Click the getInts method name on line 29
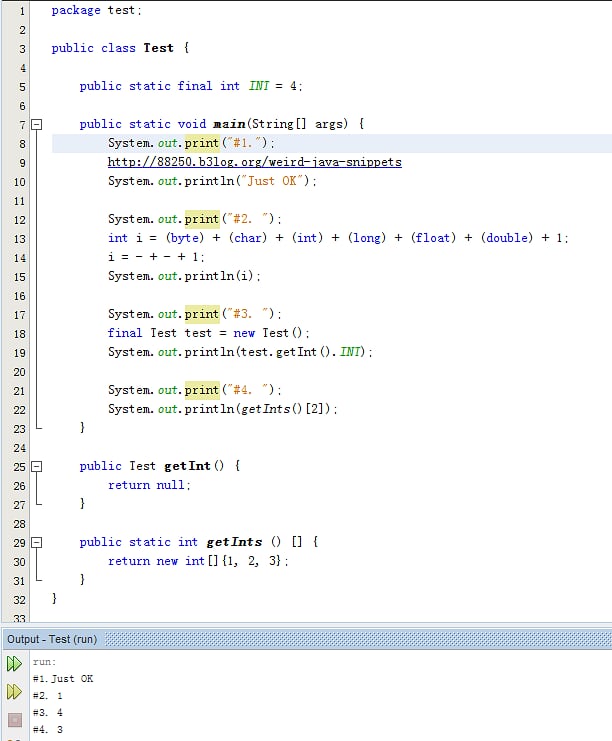This screenshot has width=612, height=741. [234, 542]
